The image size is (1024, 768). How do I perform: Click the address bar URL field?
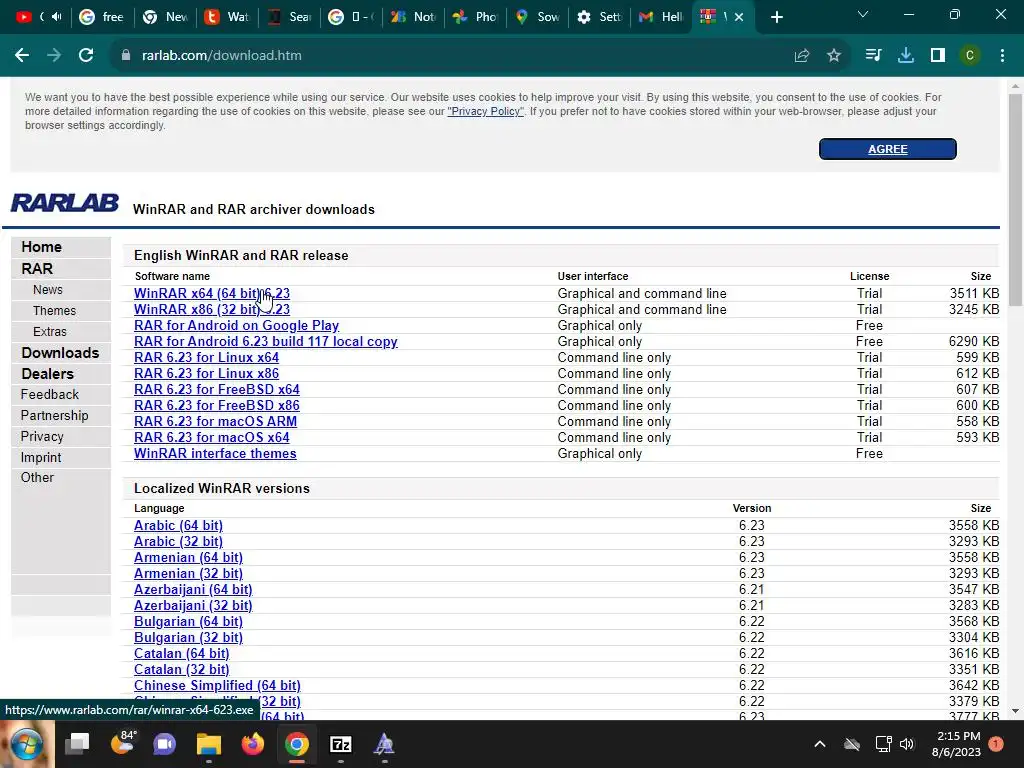pos(457,56)
